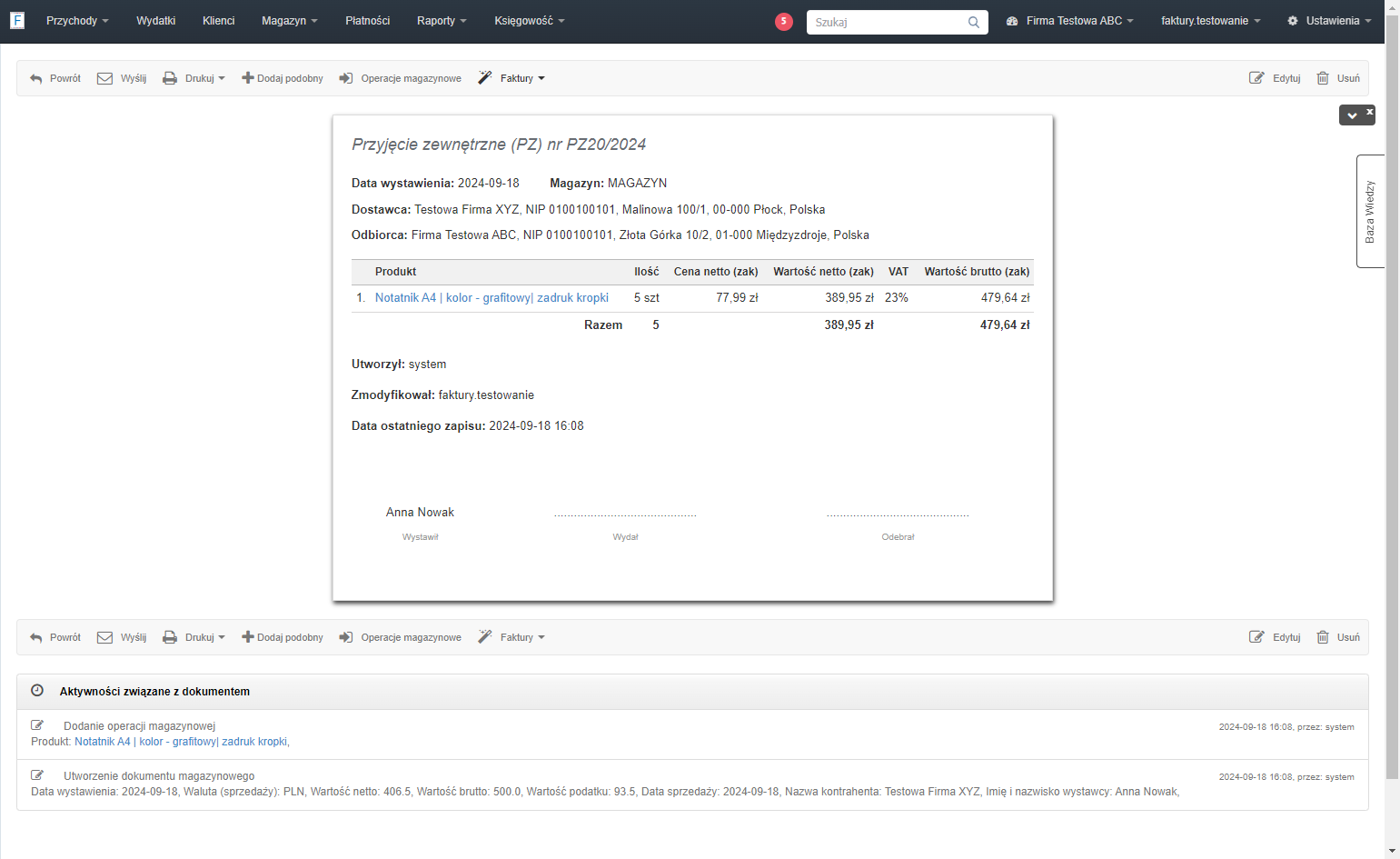Image resolution: width=1400 pixels, height=859 pixels.
Task: Click the top Dodaj podobny plus icon
Action: coord(247,78)
